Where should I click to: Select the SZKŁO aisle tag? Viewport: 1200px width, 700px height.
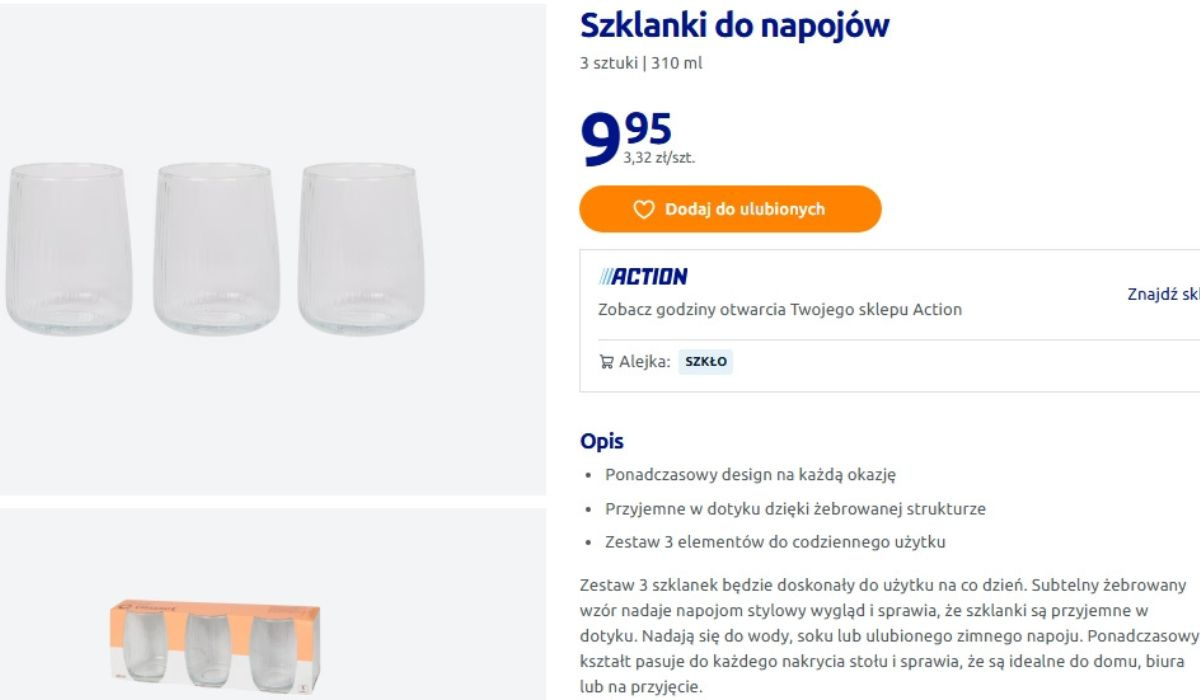[705, 362]
